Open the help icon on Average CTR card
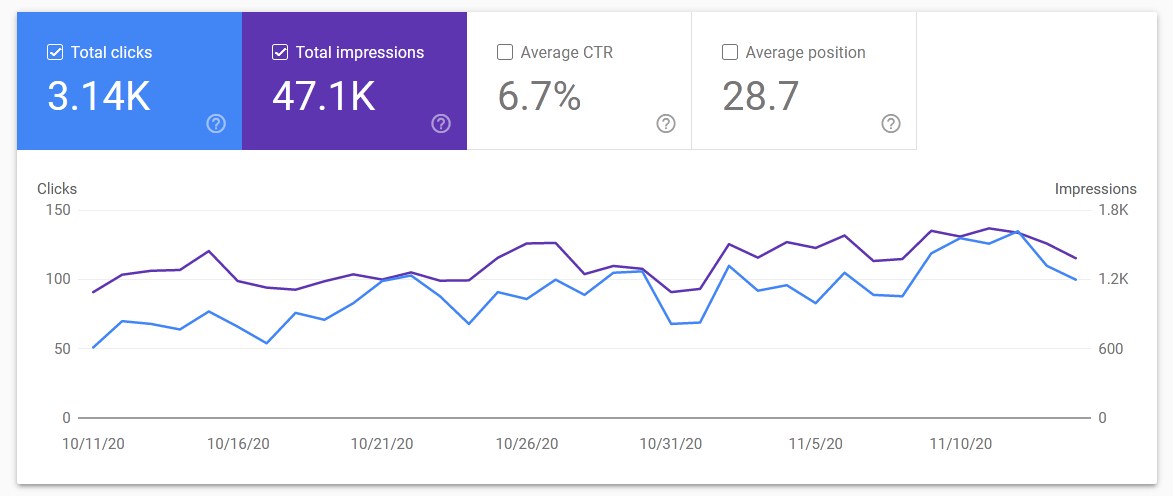1173x496 pixels. [666, 124]
